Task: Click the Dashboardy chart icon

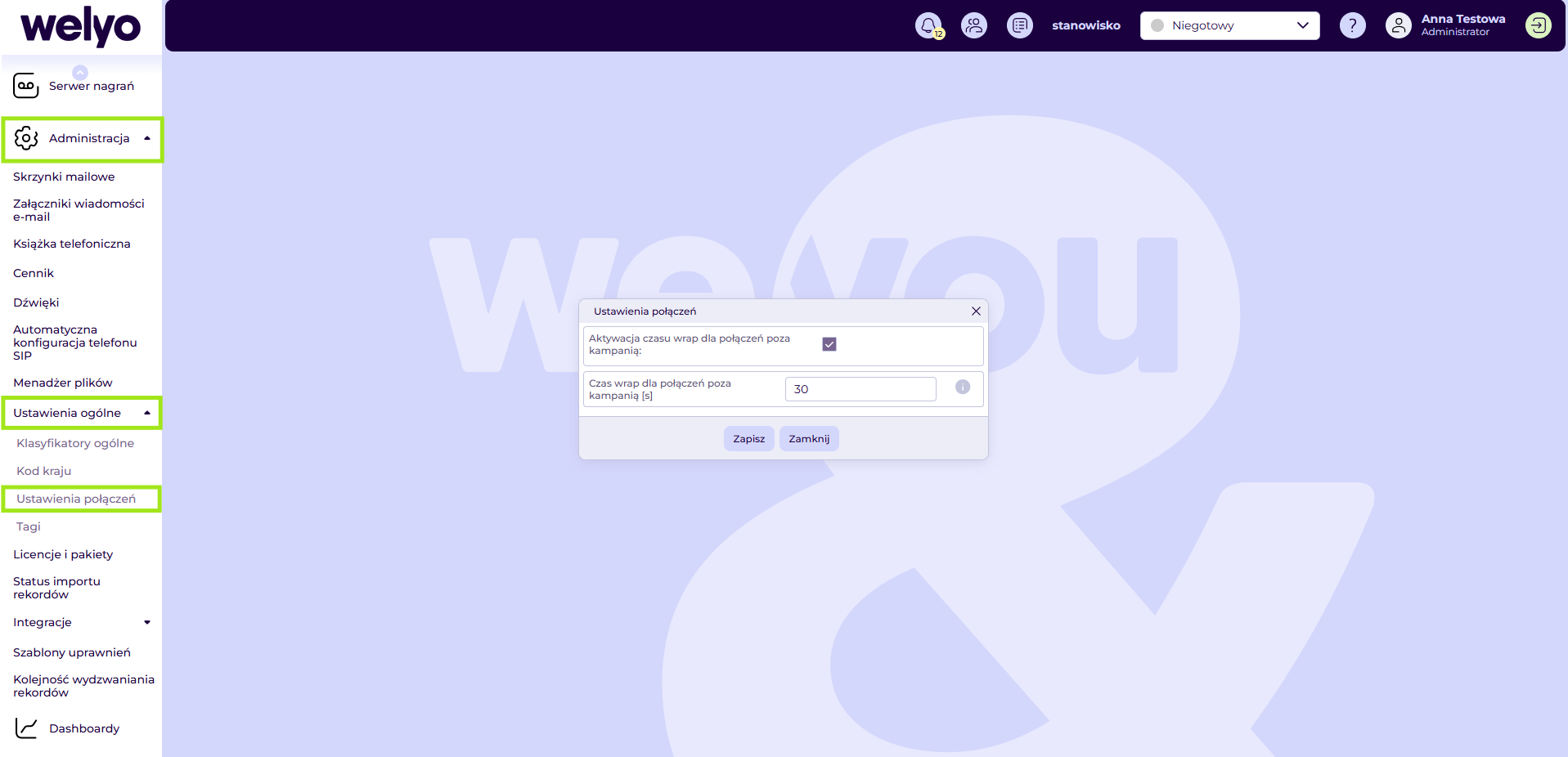Action: coord(26,728)
